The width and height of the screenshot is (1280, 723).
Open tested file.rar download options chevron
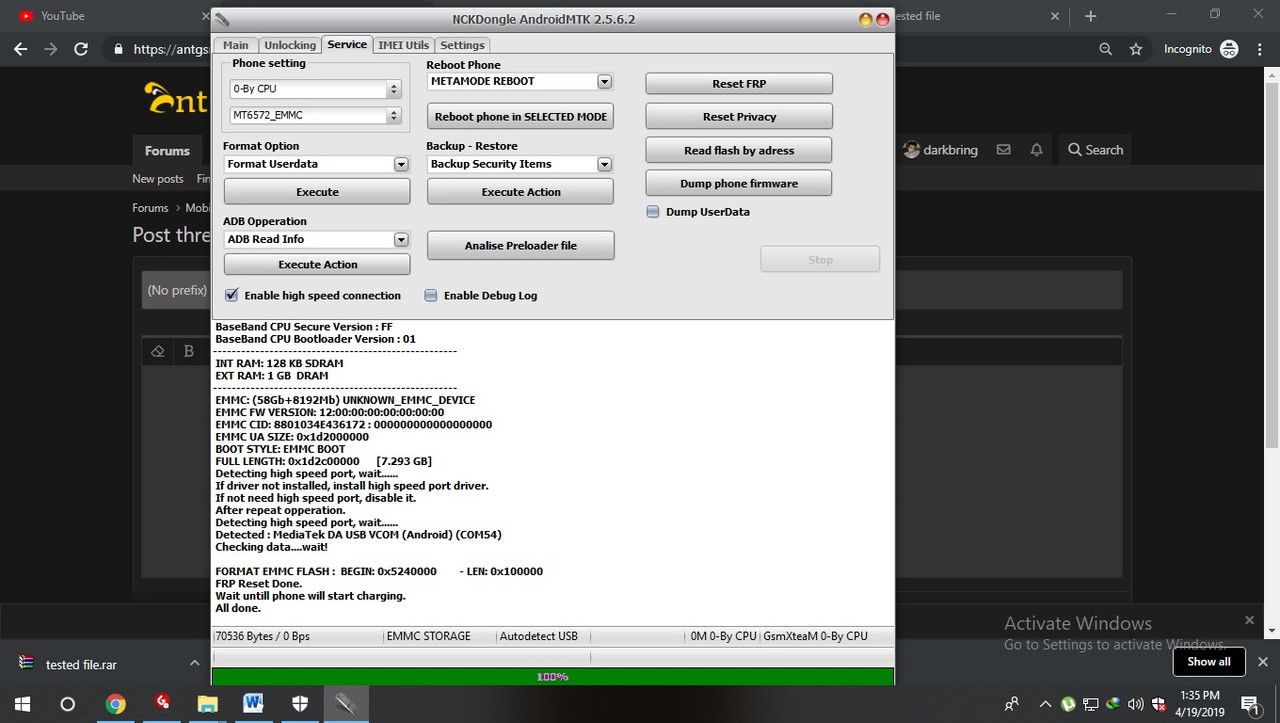tap(194, 663)
